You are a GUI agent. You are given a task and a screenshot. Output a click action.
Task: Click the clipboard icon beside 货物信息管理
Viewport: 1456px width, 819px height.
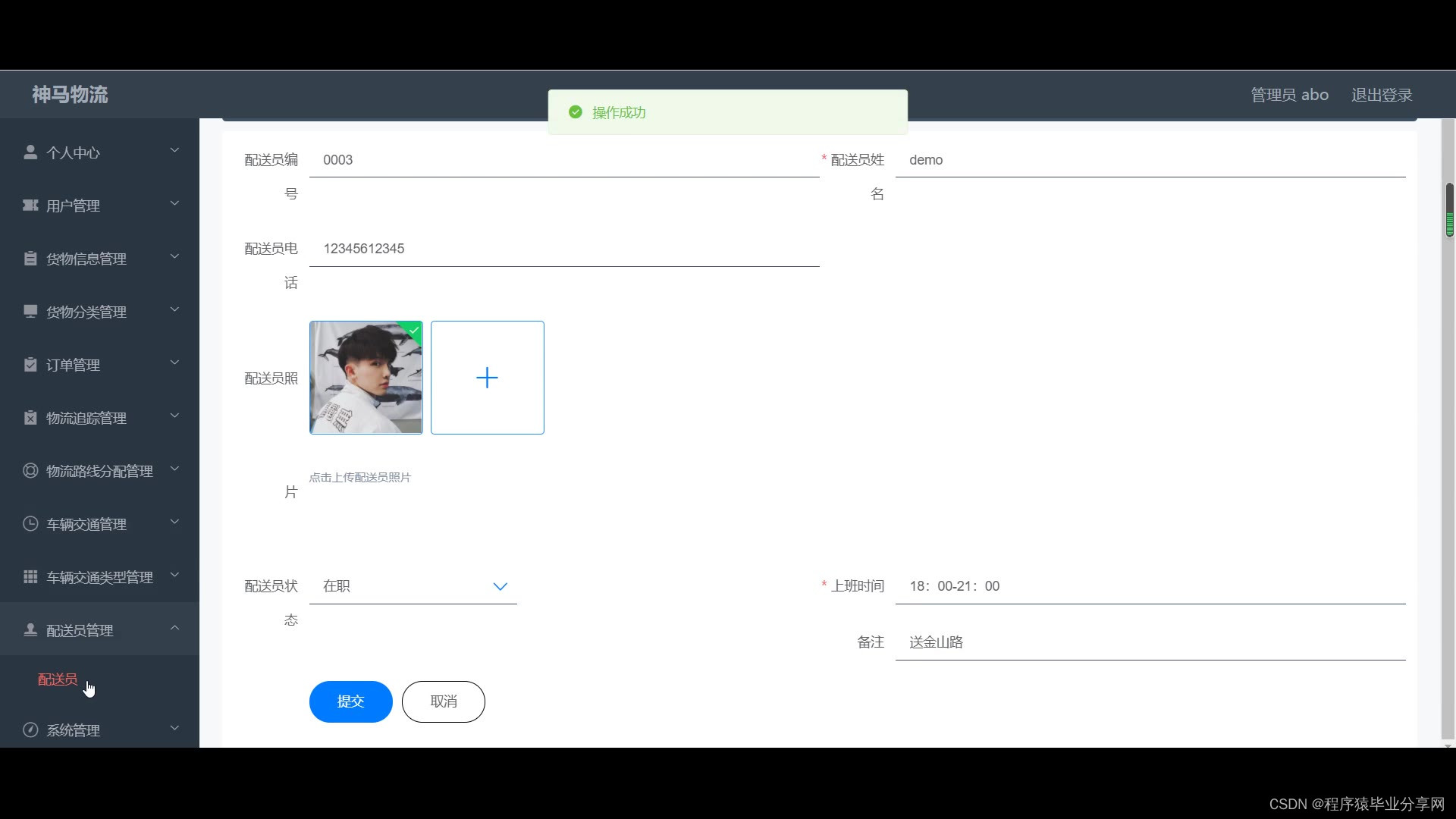(x=30, y=259)
